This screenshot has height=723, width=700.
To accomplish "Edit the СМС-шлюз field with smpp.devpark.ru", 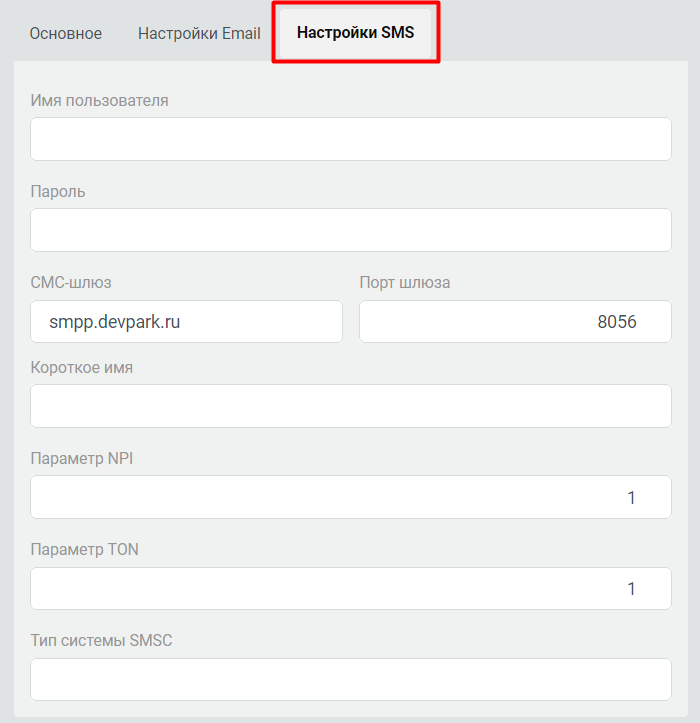I will [186, 321].
